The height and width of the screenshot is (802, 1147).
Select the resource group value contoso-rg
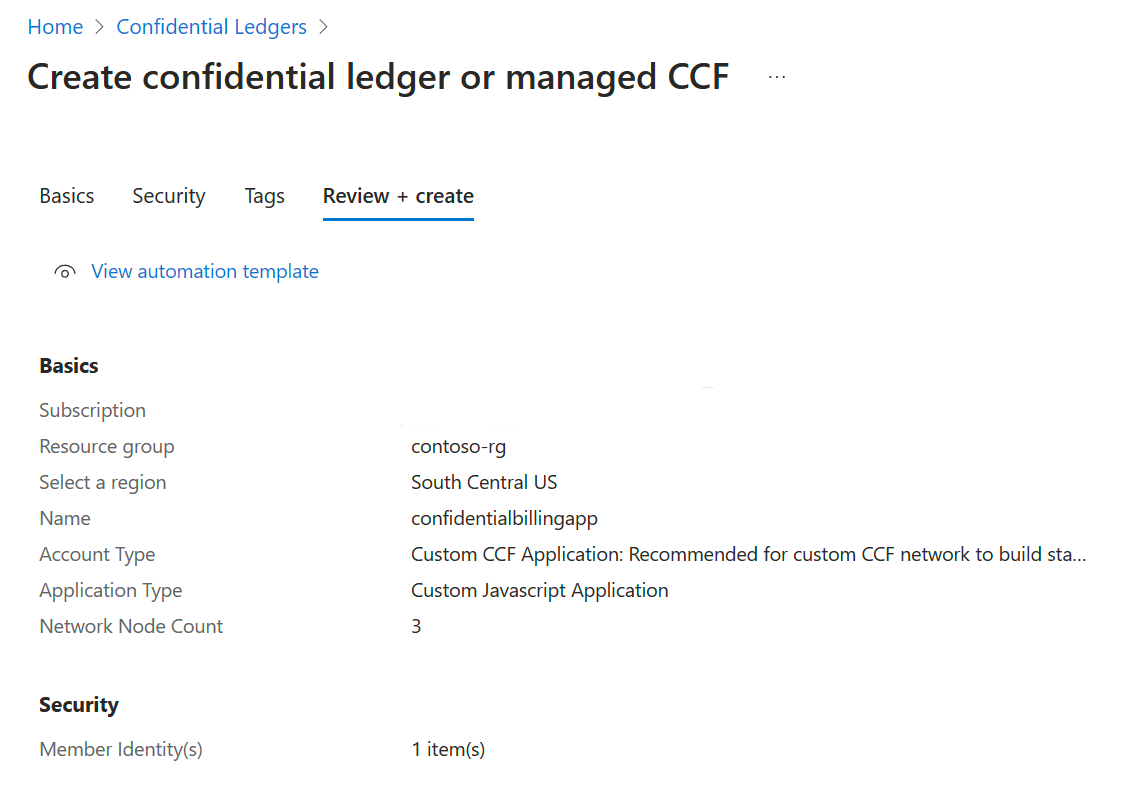(458, 446)
